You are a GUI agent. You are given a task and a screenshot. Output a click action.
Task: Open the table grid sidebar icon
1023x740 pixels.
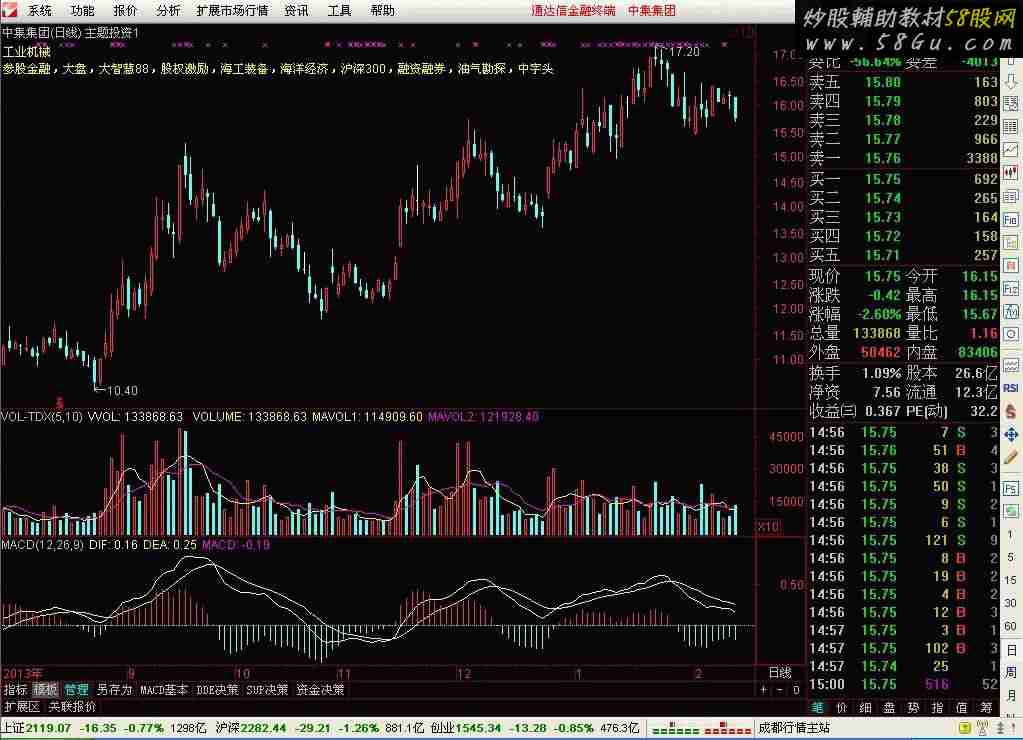(1011, 127)
